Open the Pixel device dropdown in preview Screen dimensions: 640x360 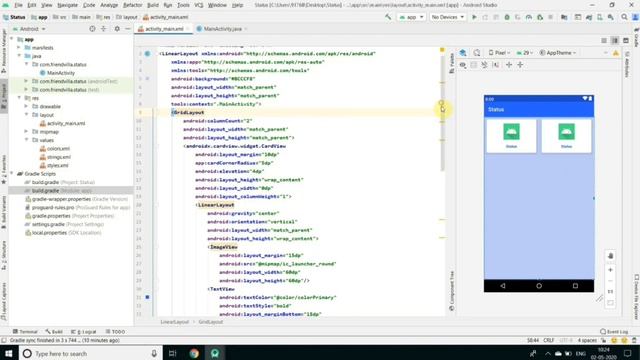[x=499, y=53]
